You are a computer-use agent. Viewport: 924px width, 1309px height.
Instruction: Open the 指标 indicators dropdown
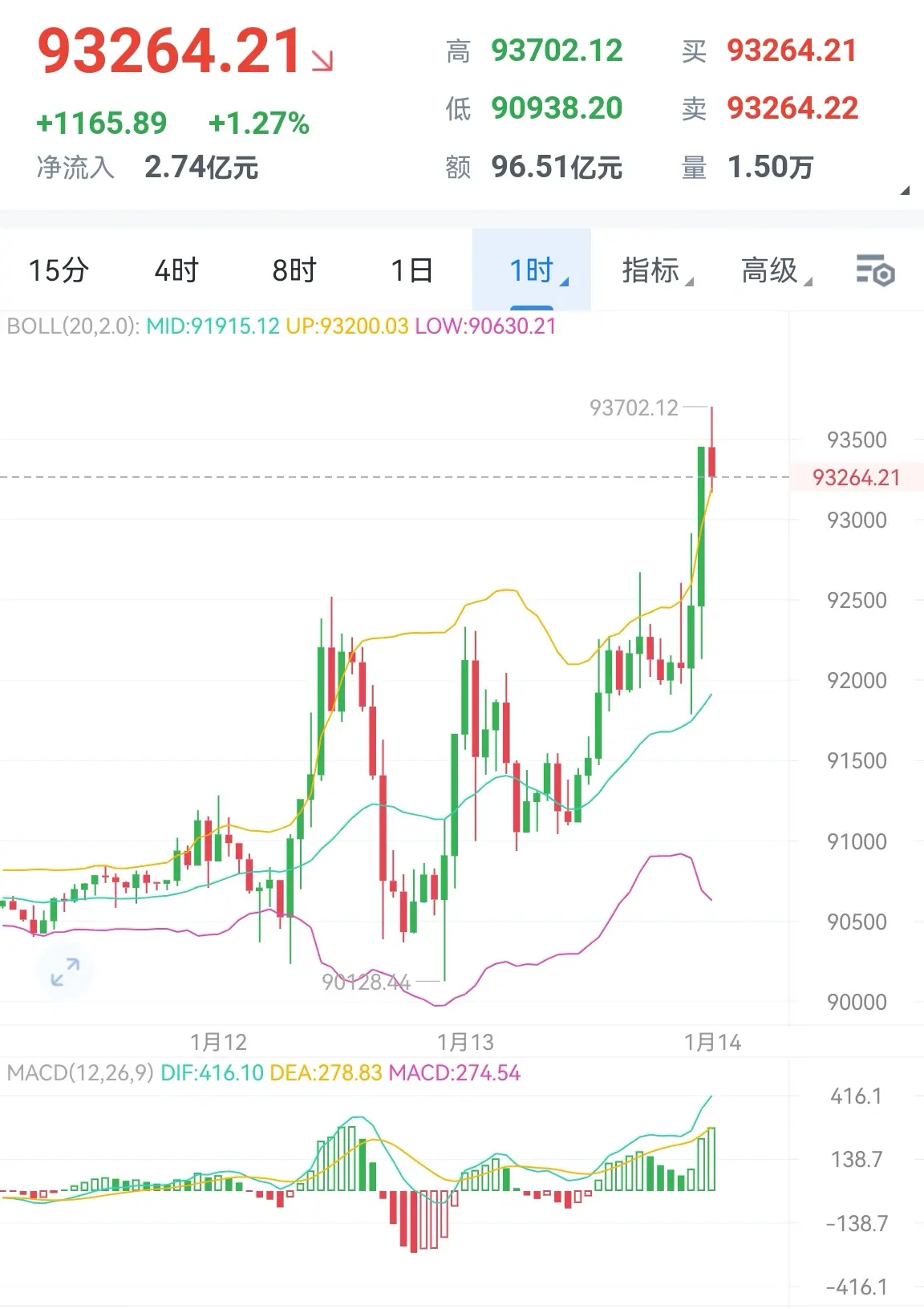coord(657,270)
